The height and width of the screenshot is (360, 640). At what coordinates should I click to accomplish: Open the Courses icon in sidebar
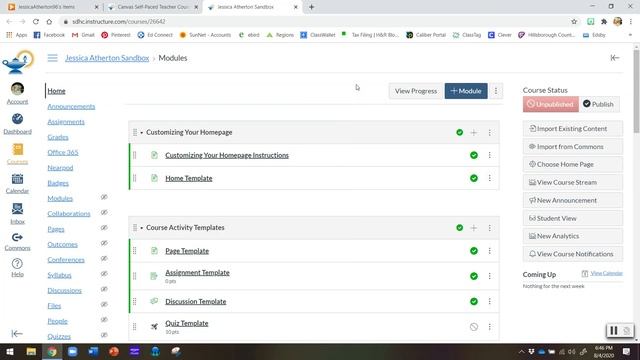coord(18,149)
